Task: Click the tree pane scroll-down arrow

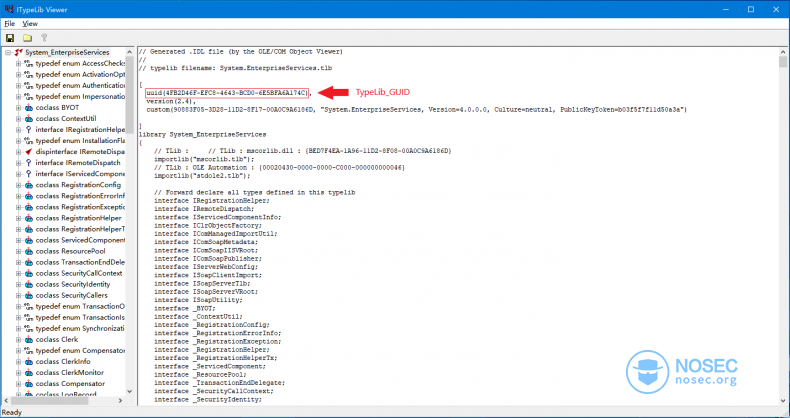Action: coord(129,391)
